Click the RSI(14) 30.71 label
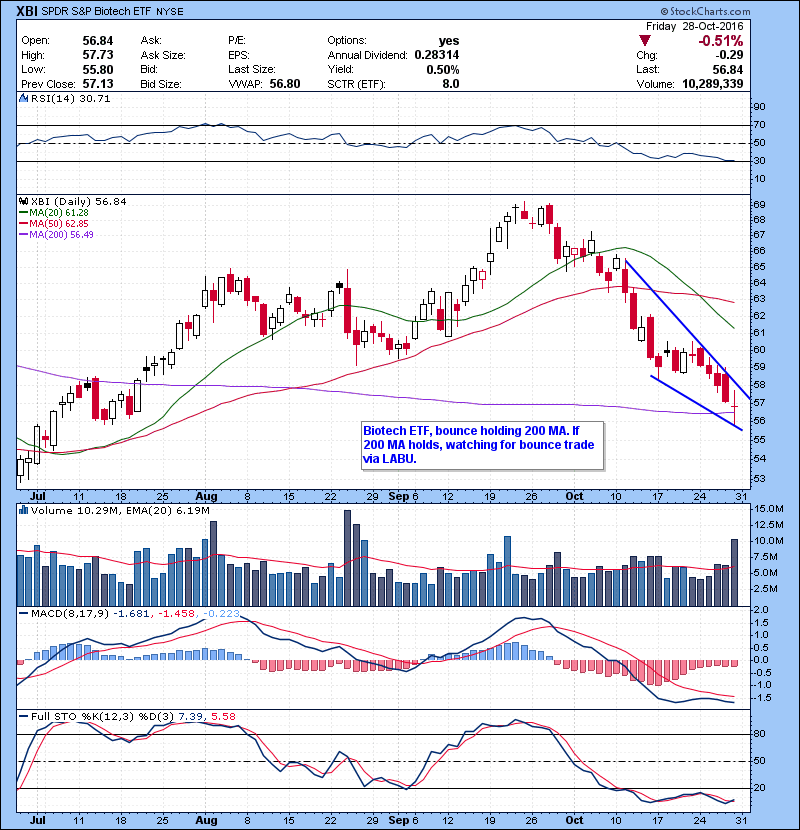The width and height of the screenshot is (800, 830). (70, 98)
